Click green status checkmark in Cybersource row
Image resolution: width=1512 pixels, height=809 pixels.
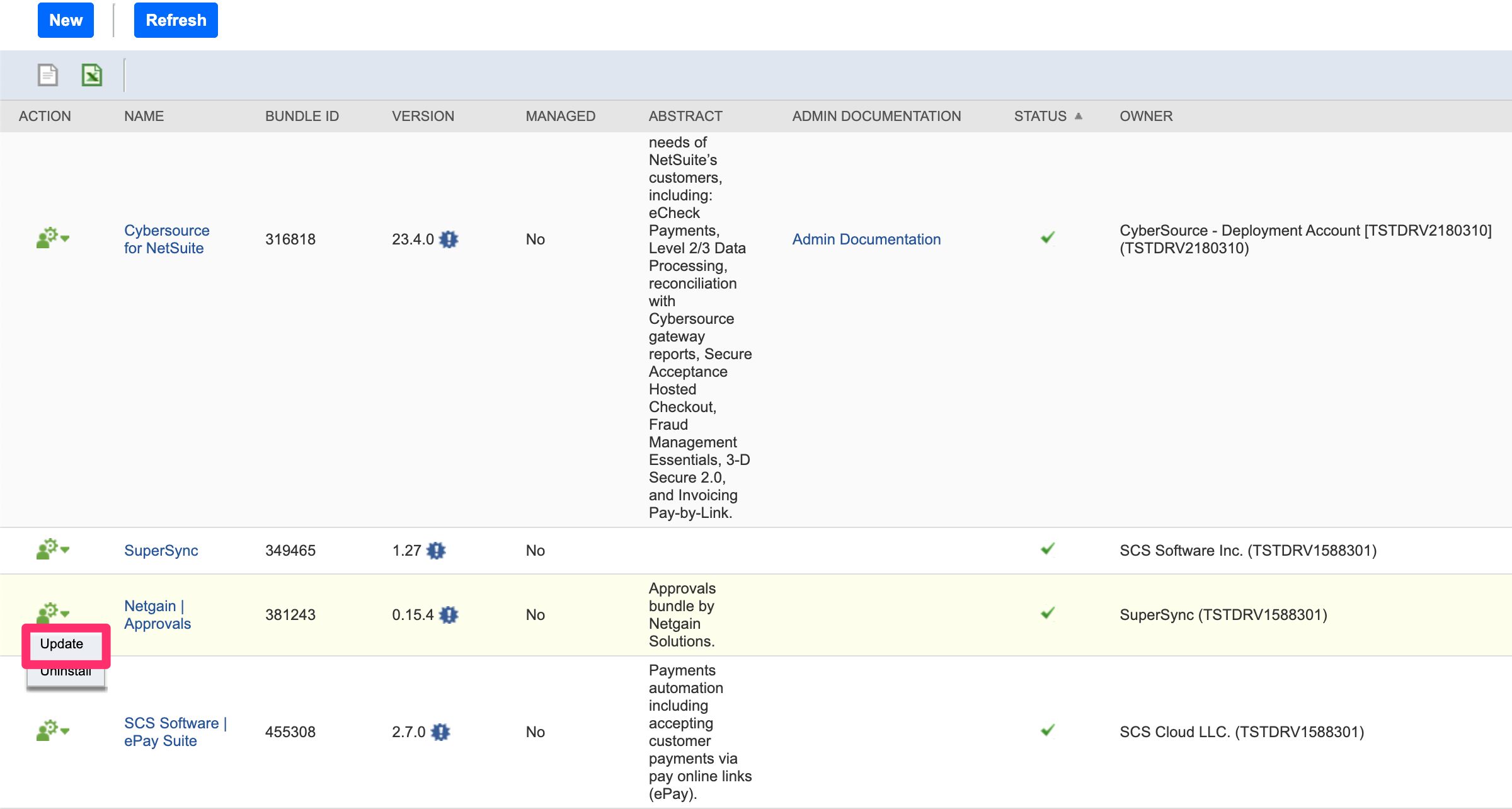[1048, 238]
